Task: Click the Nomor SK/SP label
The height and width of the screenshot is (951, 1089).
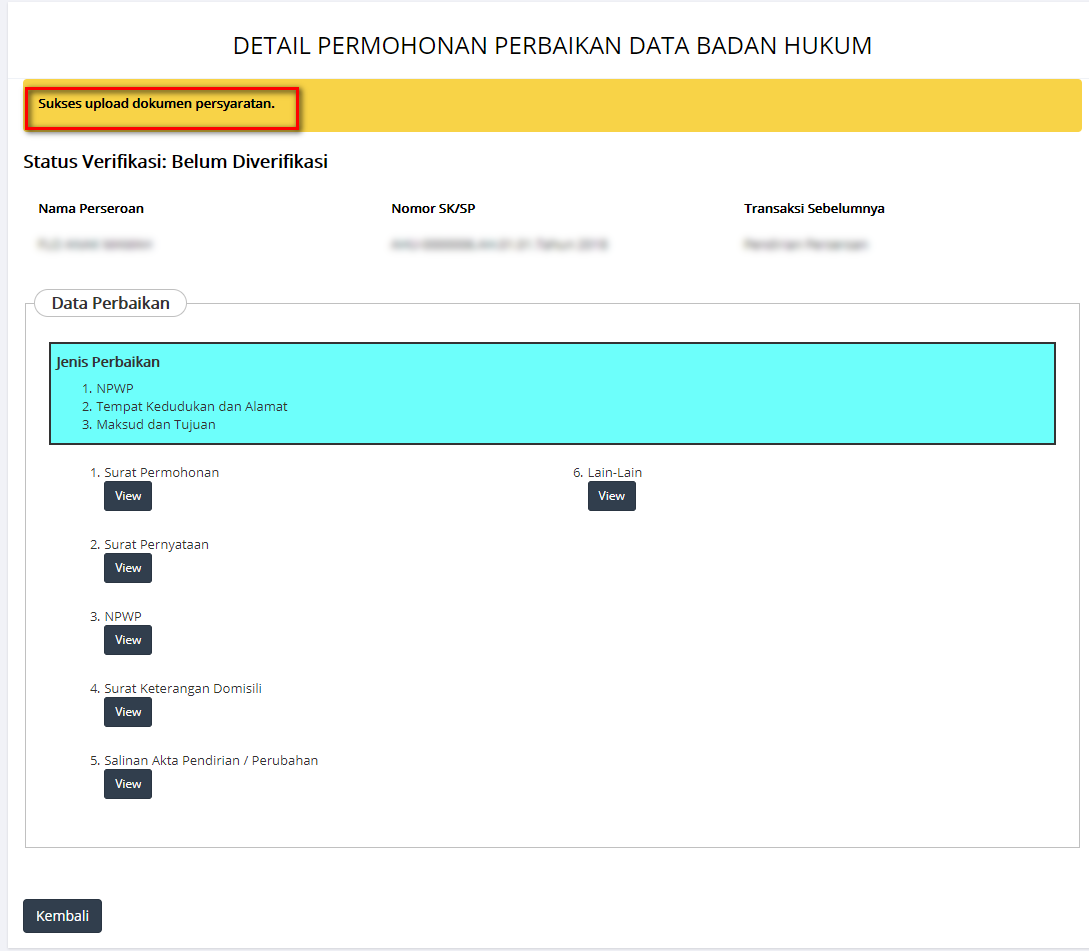Action: click(x=439, y=209)
